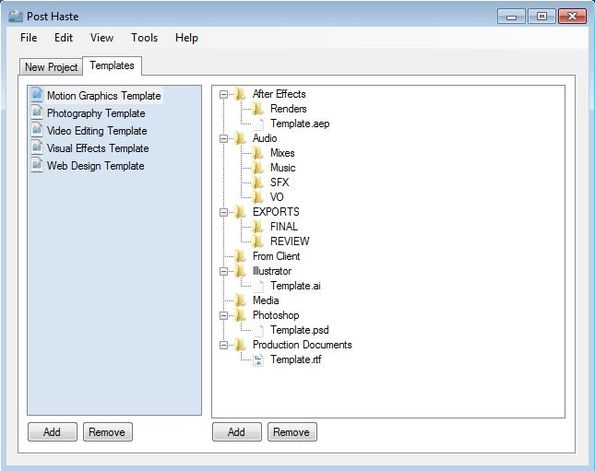Select the 'Template.aep' tree row label
Screen dimensions: 595x471
[x=300, y=124]
